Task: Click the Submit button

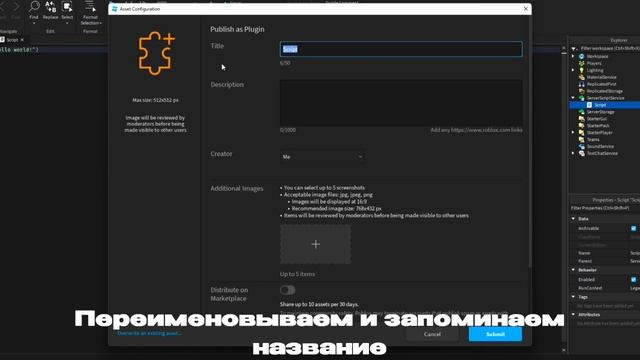Action: click(495, 334)
